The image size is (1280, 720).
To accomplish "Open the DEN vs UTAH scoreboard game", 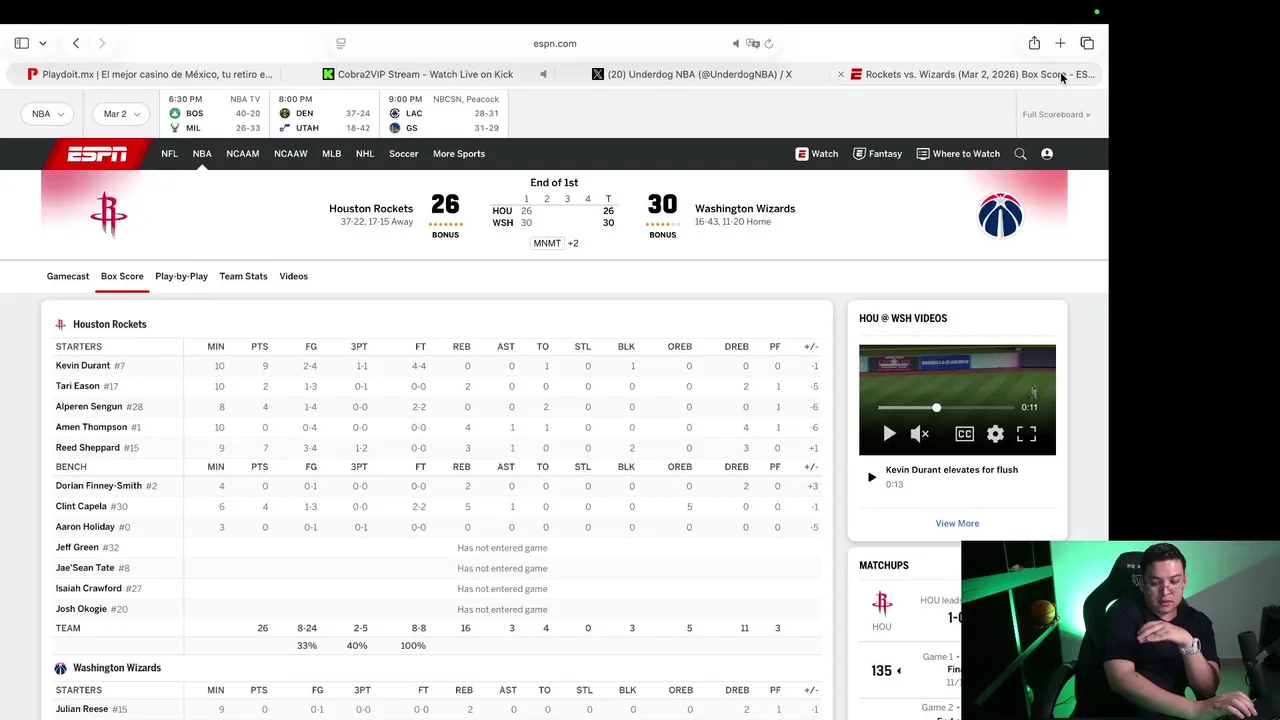I will (x=324, y=114).
